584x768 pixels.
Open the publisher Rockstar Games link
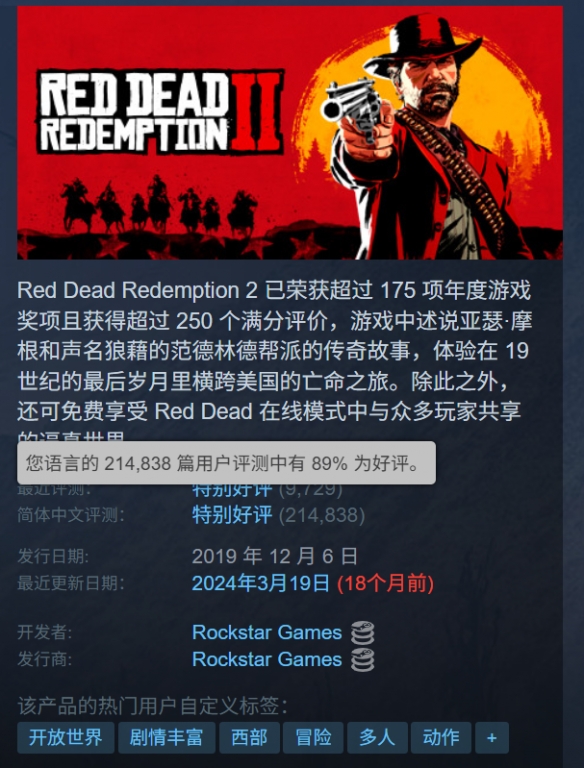pyautogui.click(x=267, y=659)
